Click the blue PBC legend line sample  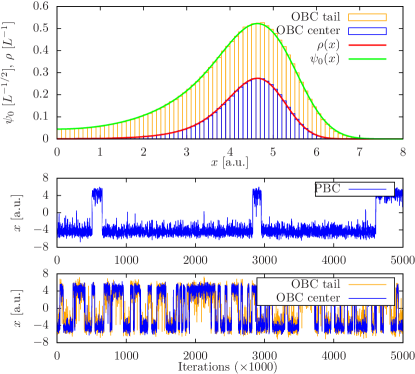tap(367, 189)
